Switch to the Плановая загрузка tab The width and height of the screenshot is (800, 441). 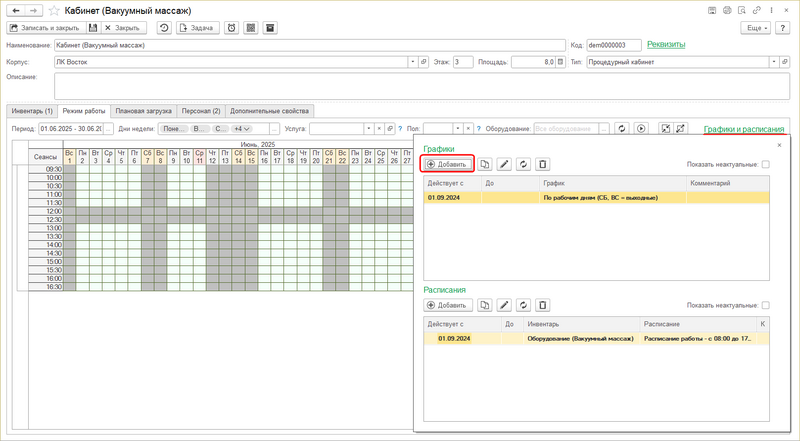pyautogui.click(x=143, y=110)
